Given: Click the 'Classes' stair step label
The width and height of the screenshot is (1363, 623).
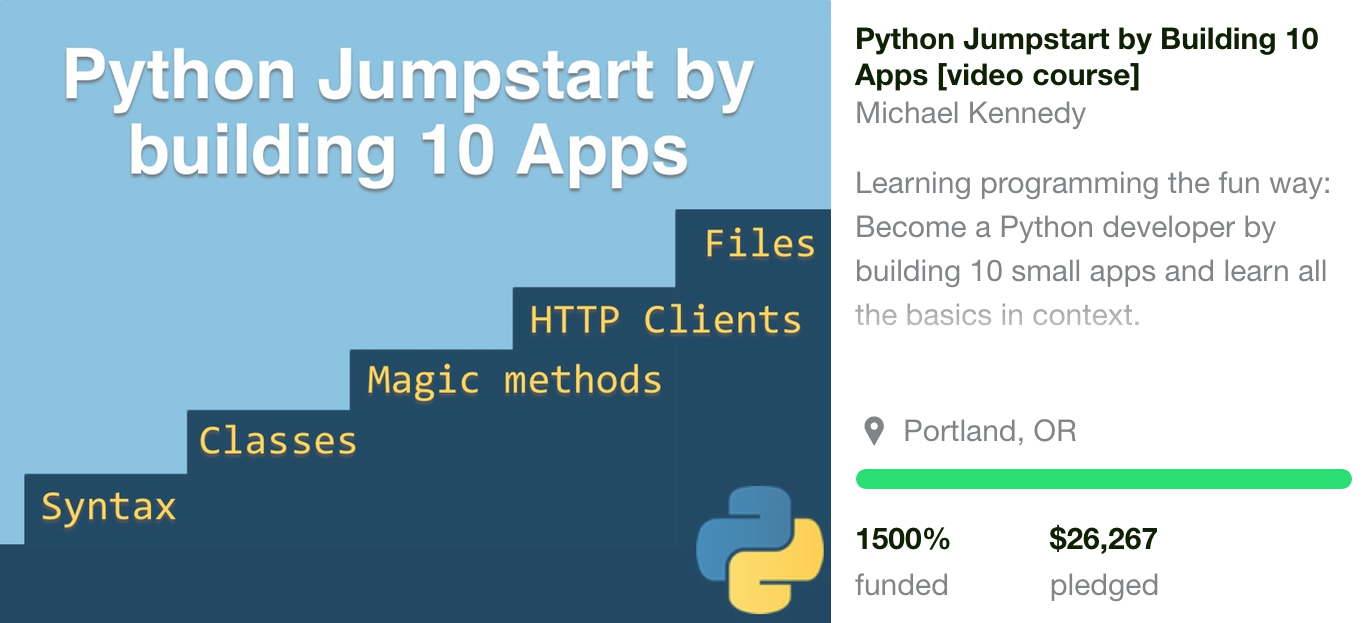Looking at the screenshot, I should coord(278,441).
